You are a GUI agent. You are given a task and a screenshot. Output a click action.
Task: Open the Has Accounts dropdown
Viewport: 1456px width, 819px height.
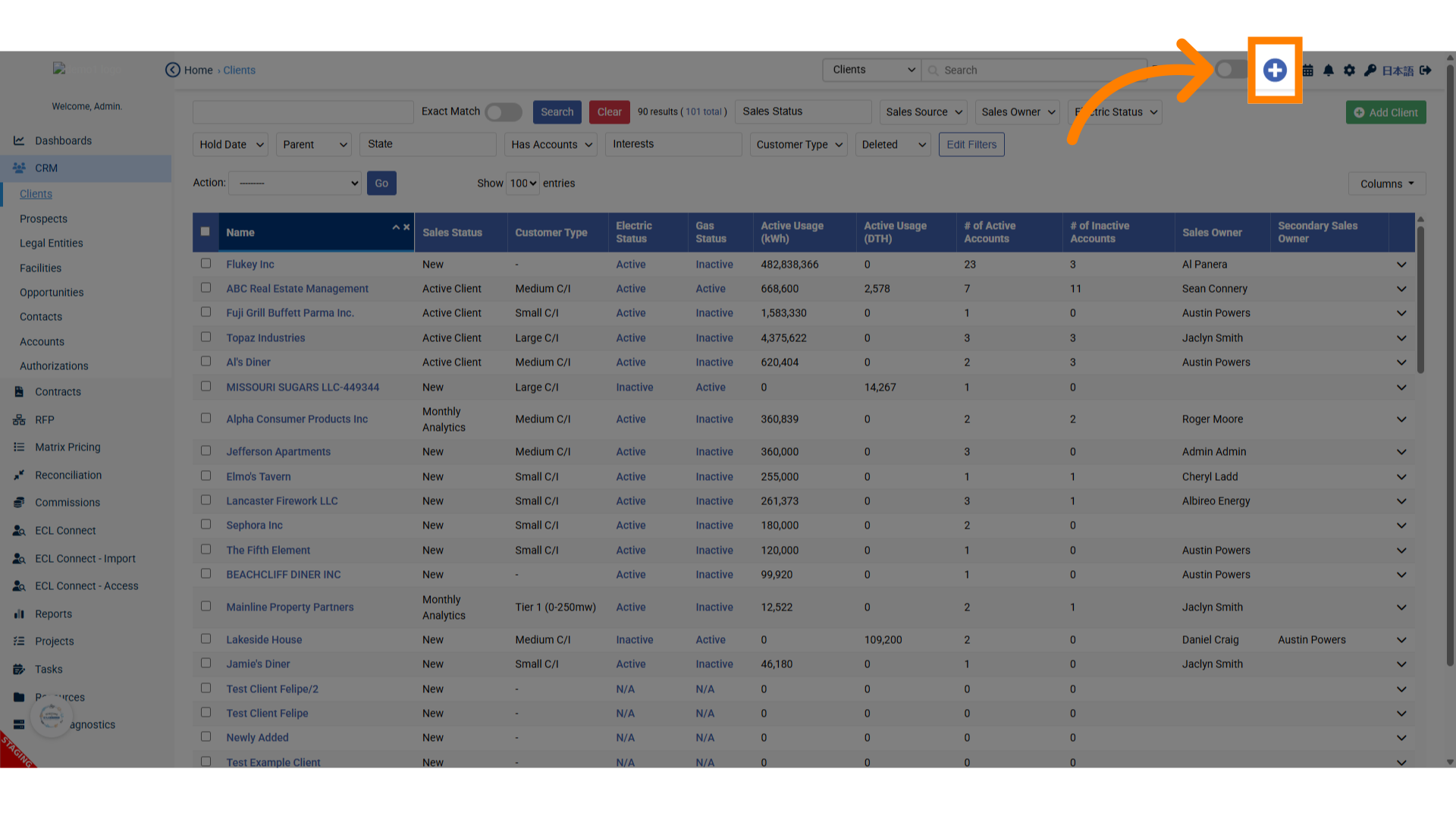551,144
